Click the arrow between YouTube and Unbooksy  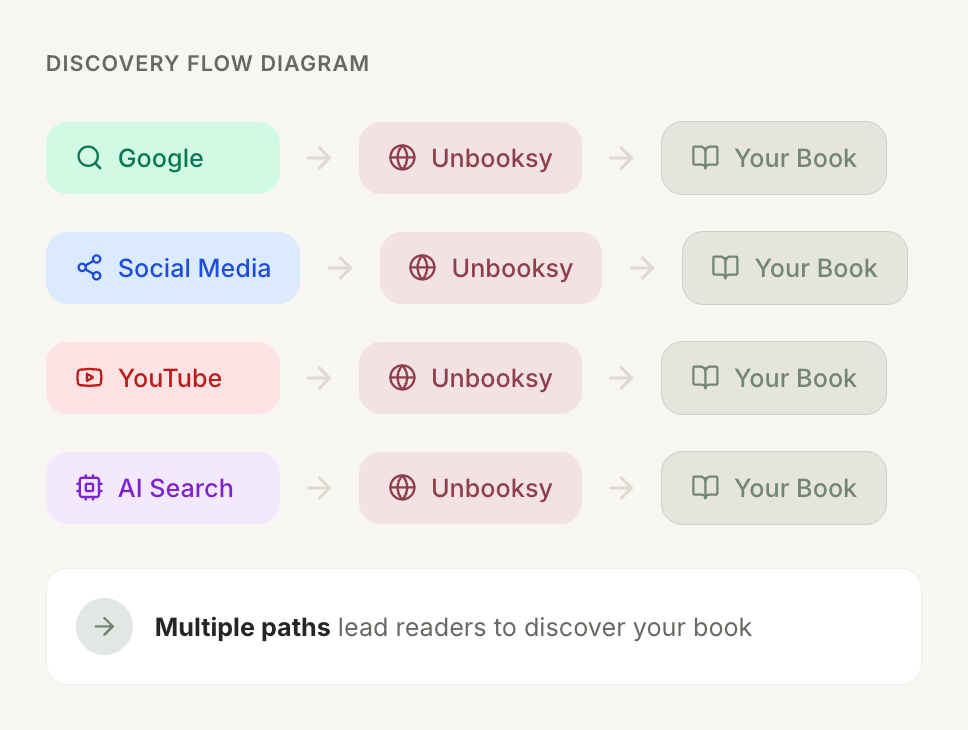click(319, 377)
